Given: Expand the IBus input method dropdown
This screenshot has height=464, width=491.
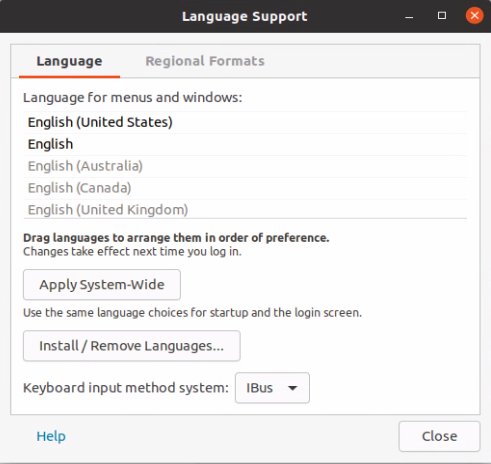Looking at the screenshot, I should coord(272,388).
